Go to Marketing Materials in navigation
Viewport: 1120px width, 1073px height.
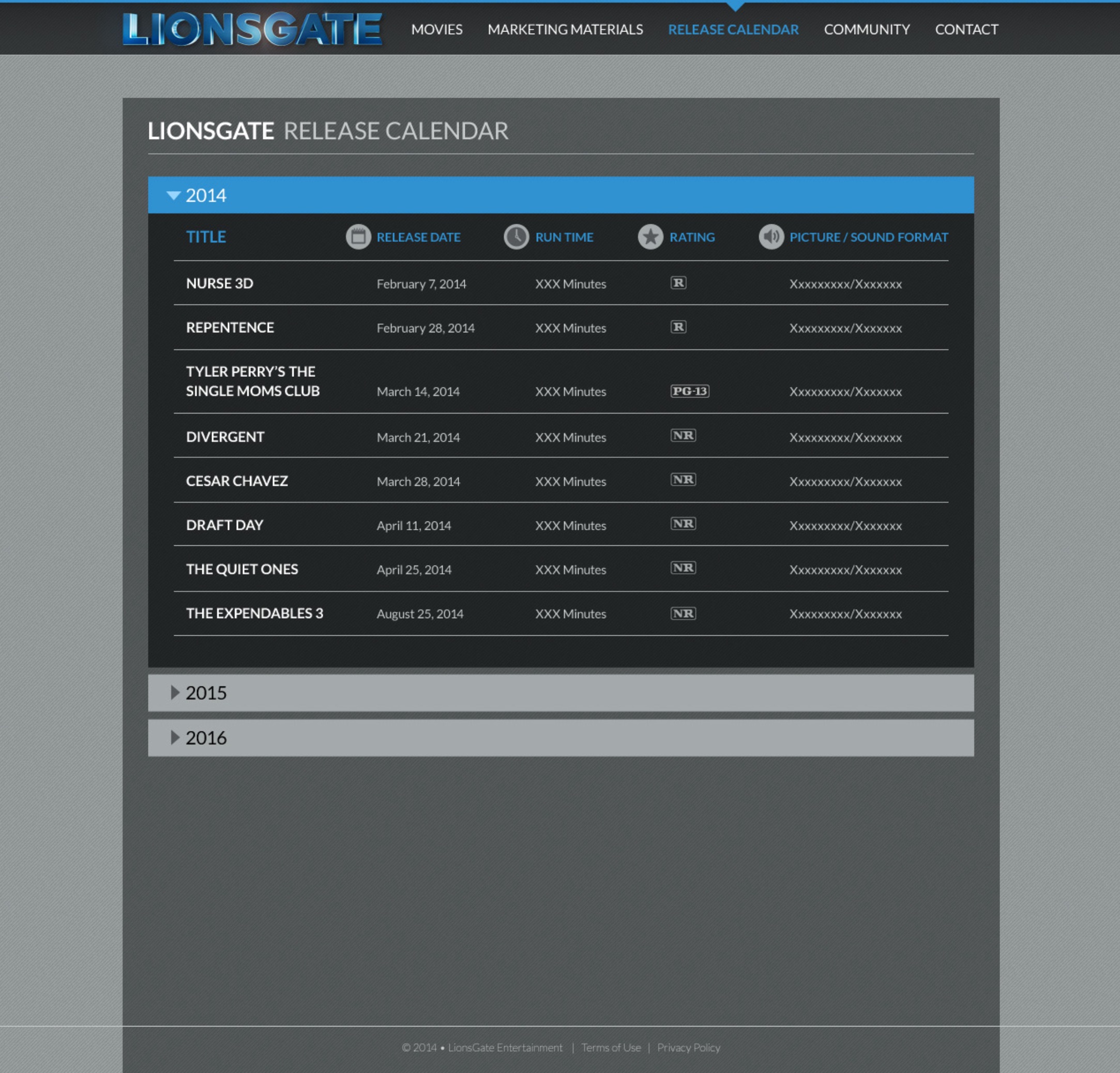coord(565,29)
